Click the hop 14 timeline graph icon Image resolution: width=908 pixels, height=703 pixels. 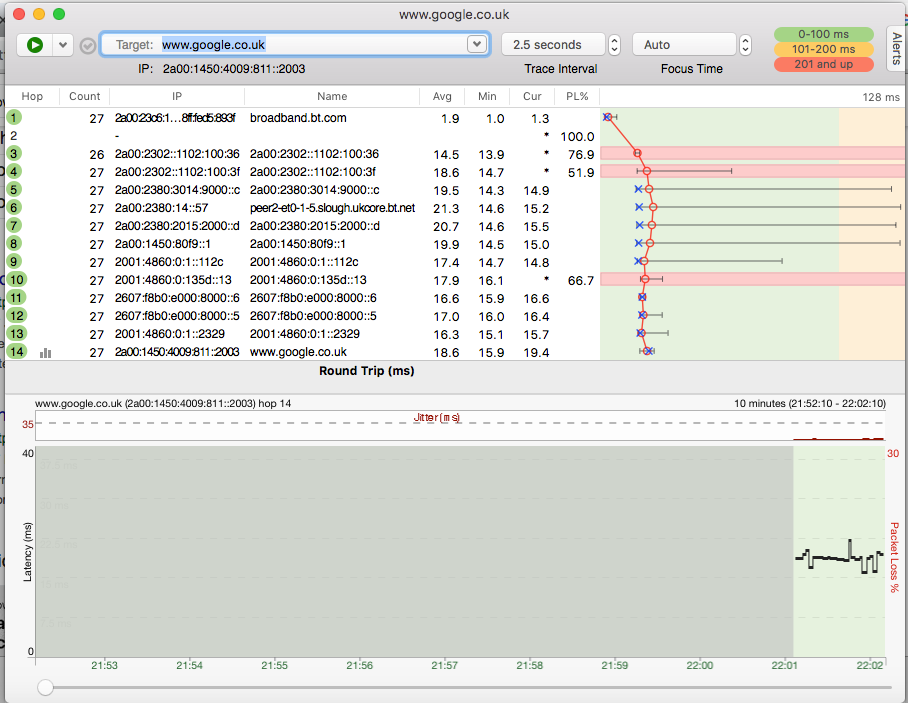click(45, 352)
